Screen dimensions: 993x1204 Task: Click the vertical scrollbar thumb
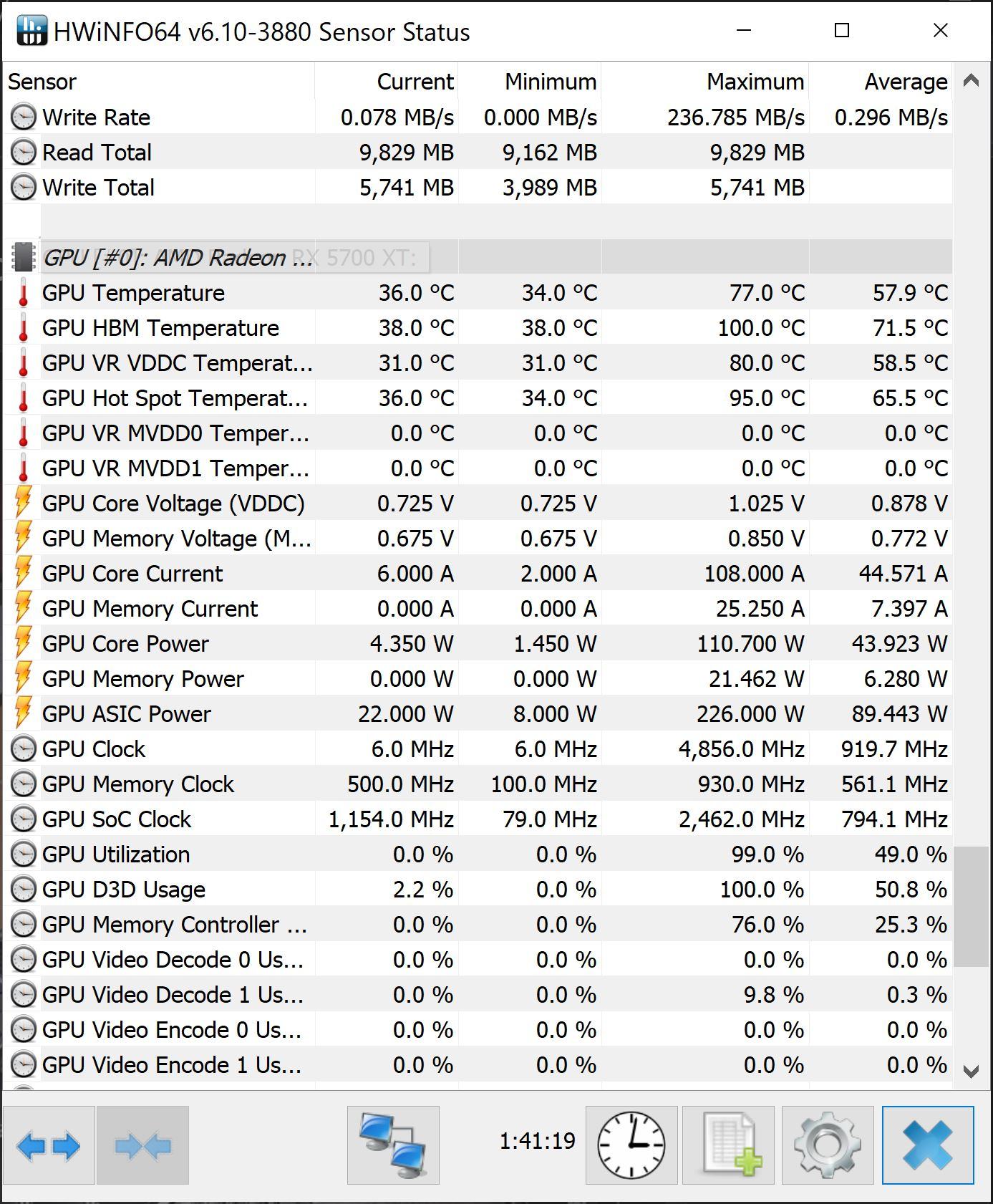coord(972,907)
